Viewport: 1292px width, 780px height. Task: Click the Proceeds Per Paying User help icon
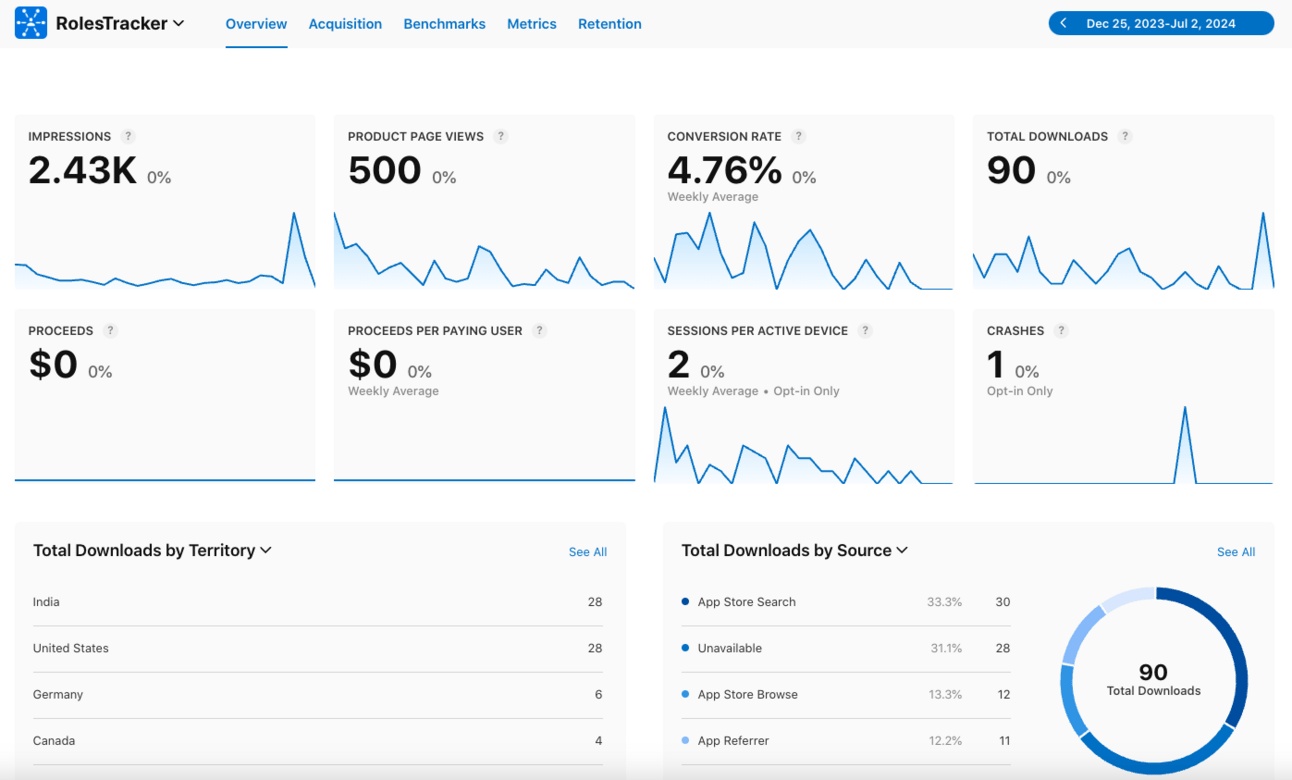539,330
